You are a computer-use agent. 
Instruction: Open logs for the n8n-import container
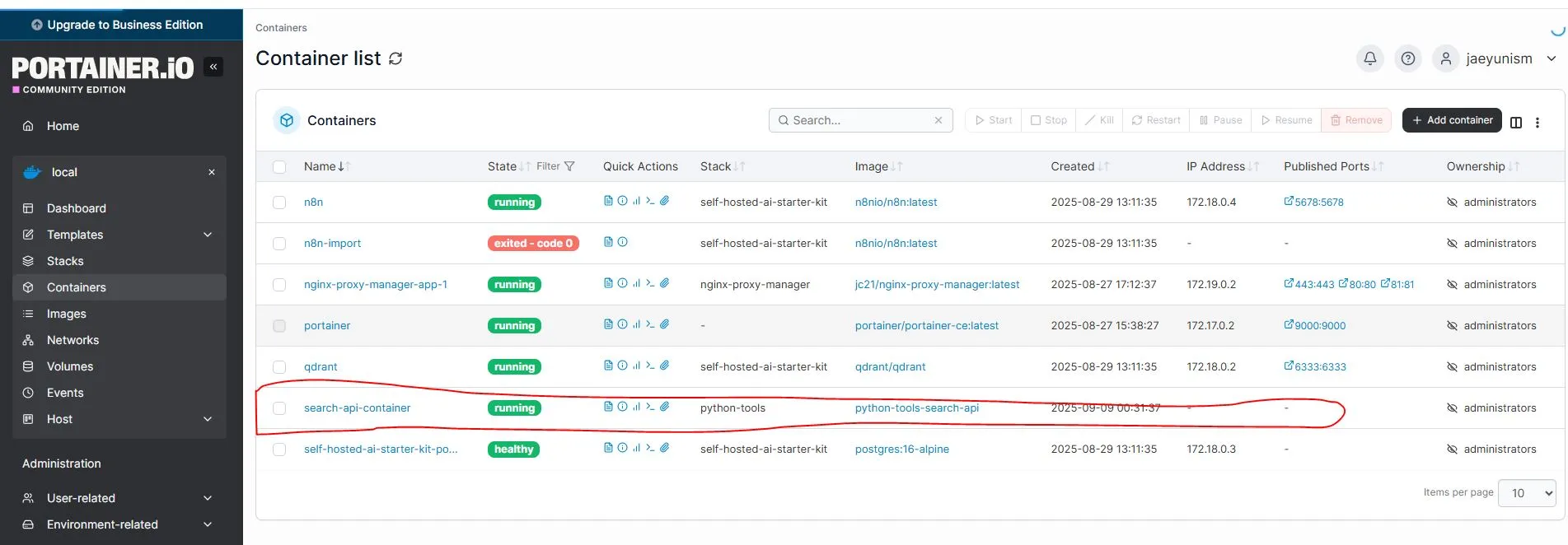pos(608,242)
